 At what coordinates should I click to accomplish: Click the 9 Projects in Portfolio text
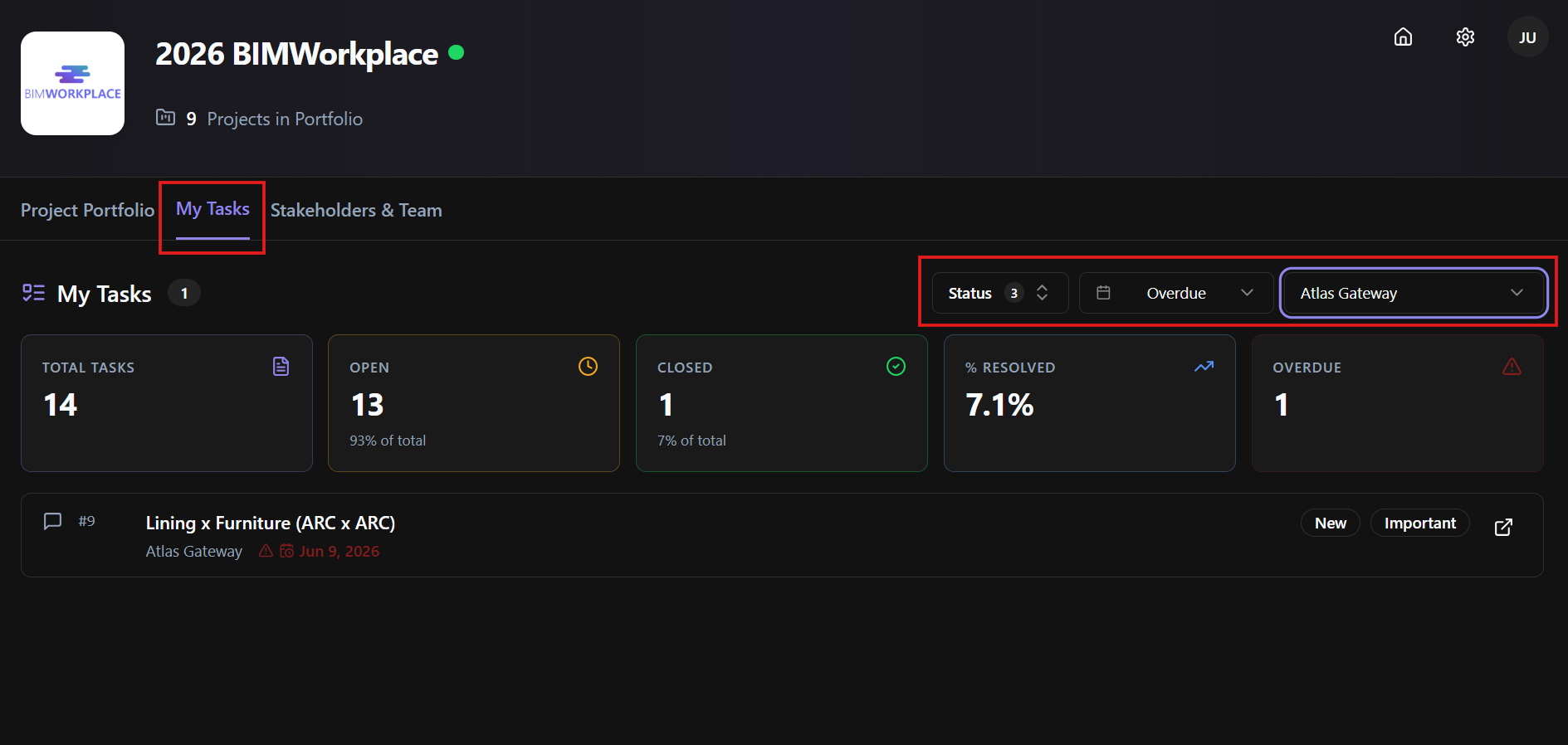tap(274, 119)
